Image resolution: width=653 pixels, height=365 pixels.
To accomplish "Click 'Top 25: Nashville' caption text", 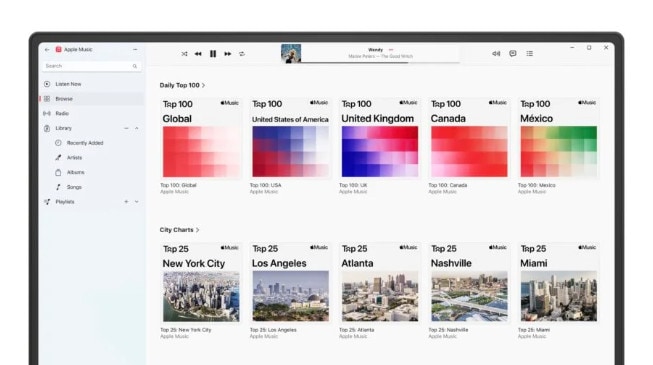I will tap(449, 330).
